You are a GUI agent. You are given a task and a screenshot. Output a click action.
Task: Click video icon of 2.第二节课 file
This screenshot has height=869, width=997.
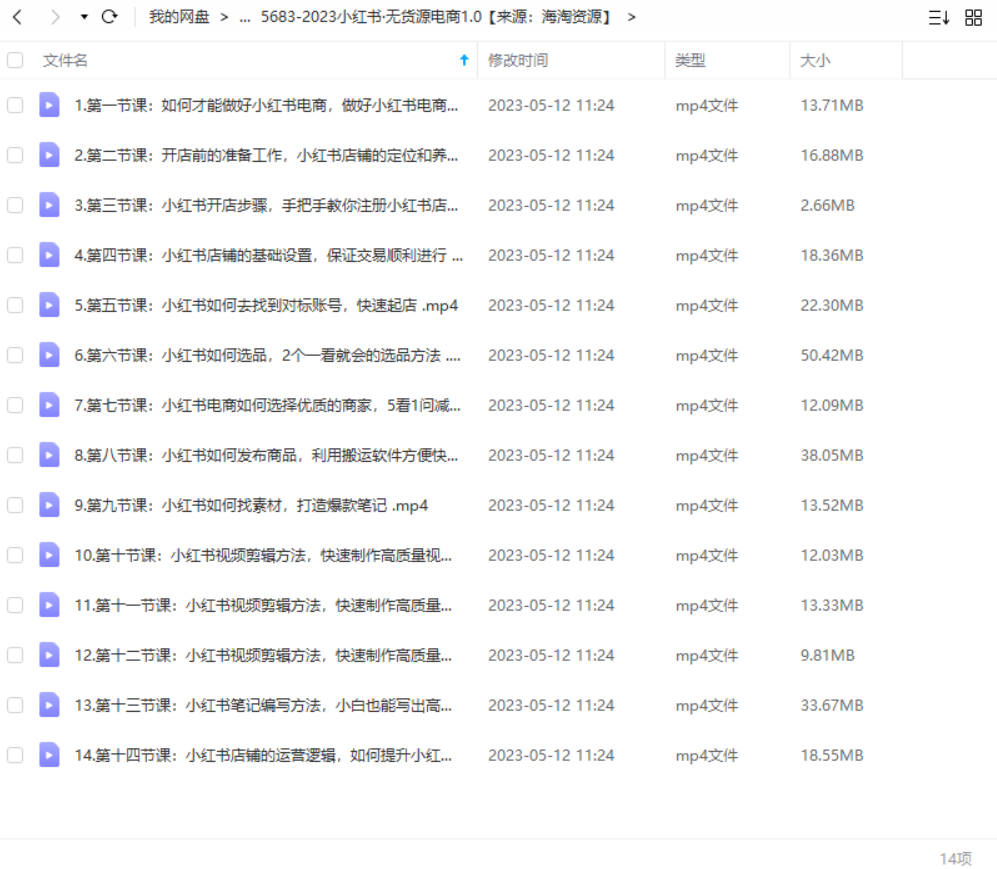[49, 155]
